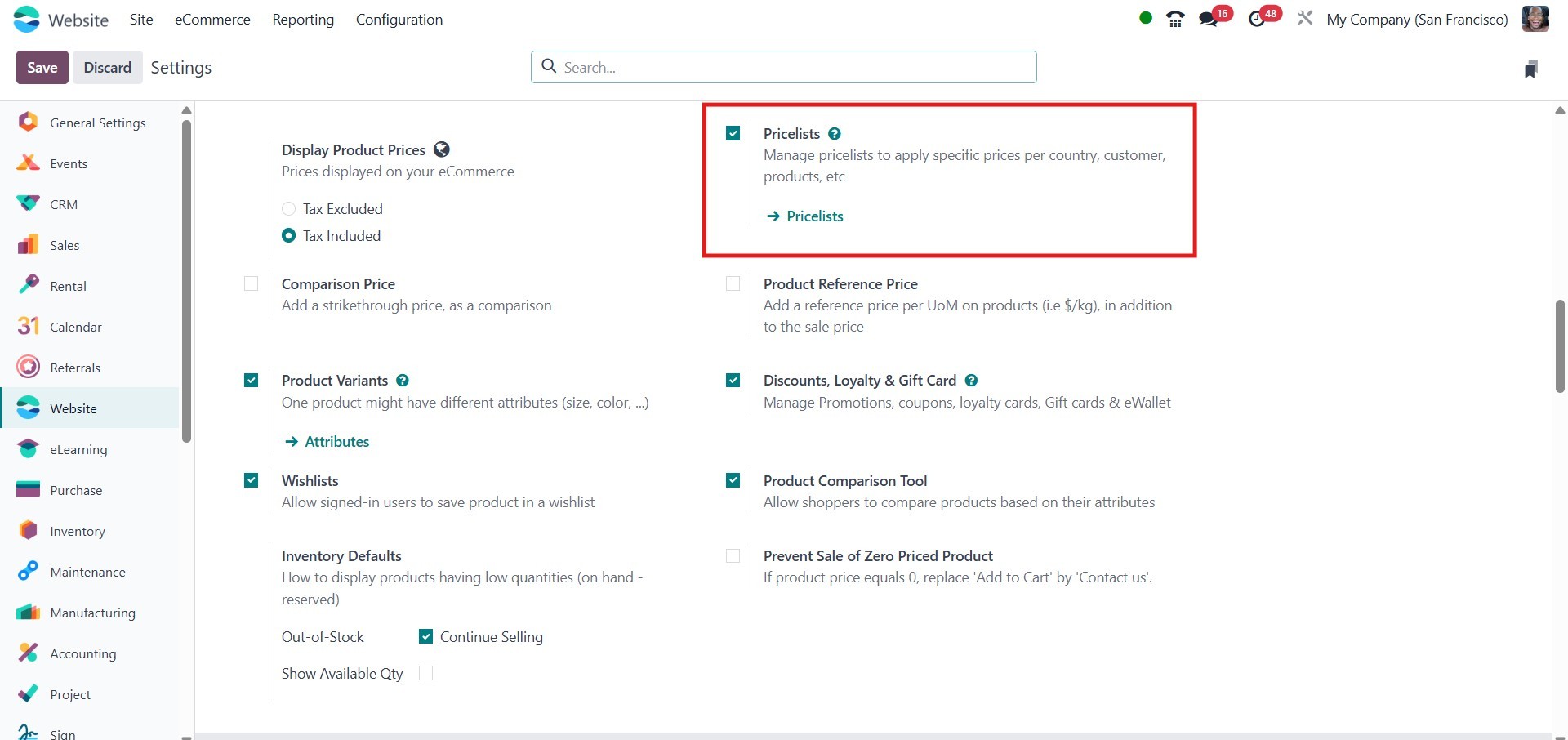Select the Tax Excluded radio option
Screen dimensions: 1568x740
click(288, 209)
